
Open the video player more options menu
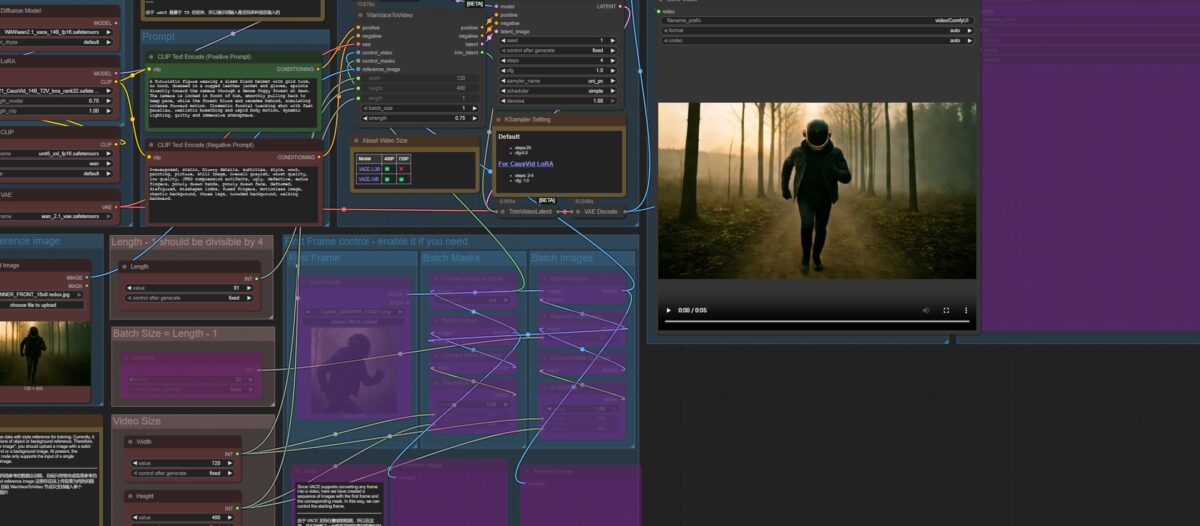click(x=967, y=311)
